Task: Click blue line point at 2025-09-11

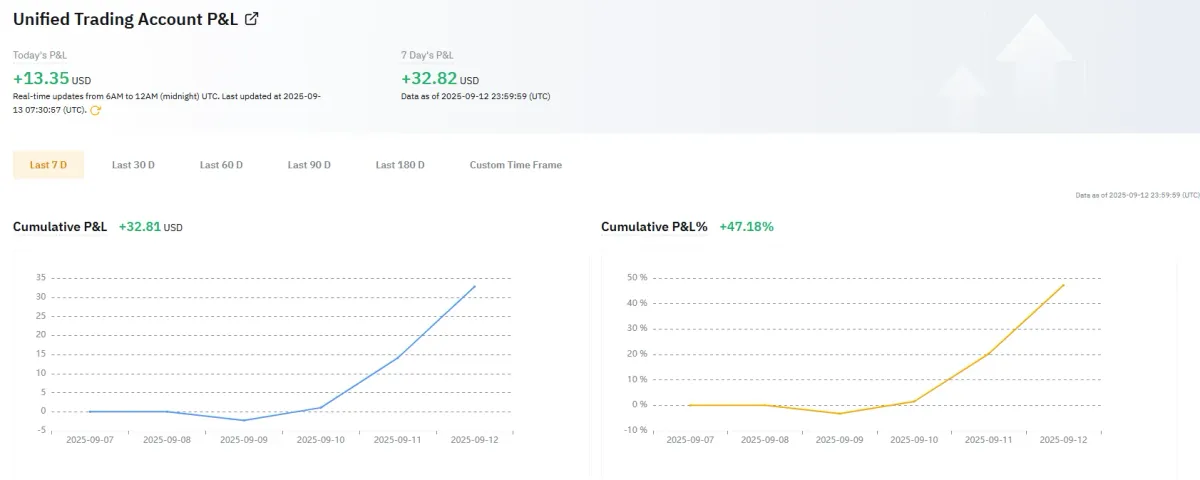Action: click(x=398, y=357)
